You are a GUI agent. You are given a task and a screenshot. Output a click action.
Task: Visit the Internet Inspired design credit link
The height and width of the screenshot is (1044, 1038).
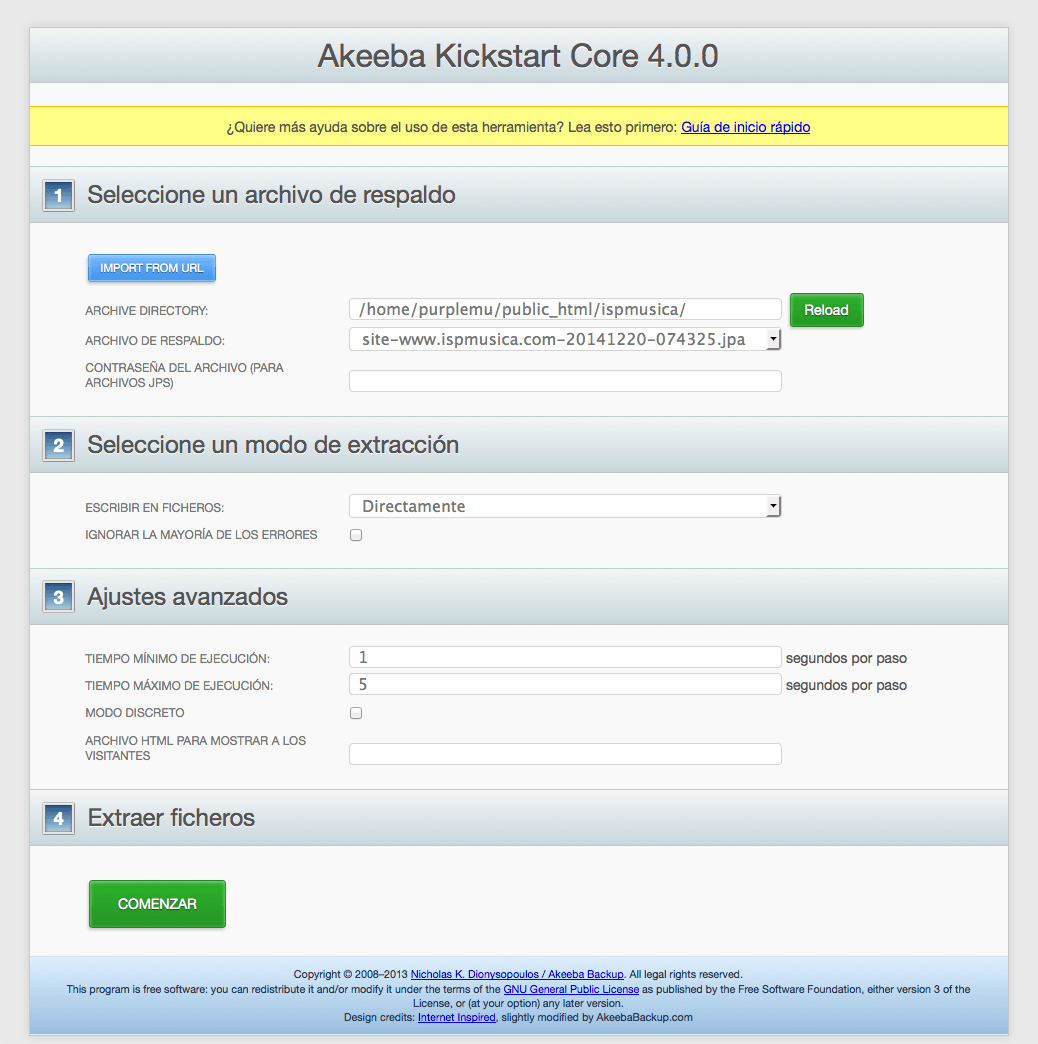point(456,1017)
